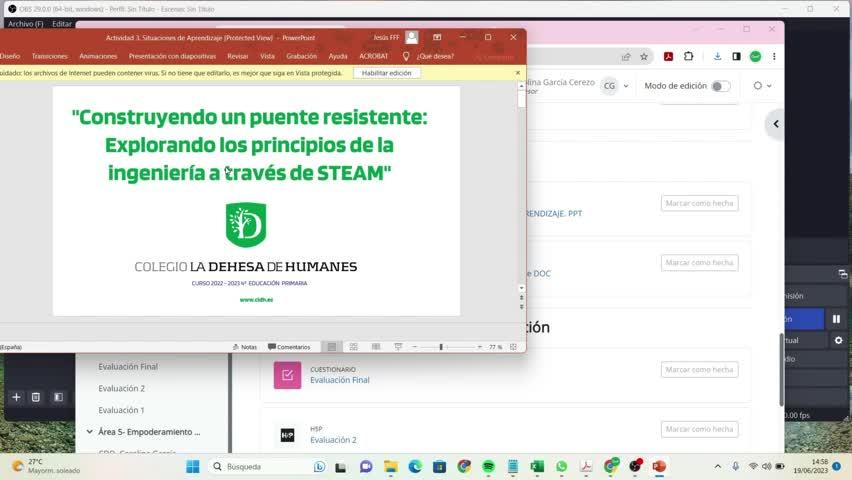
Task: Go to previous slide double-arrow button
Action: coord(522,297)
